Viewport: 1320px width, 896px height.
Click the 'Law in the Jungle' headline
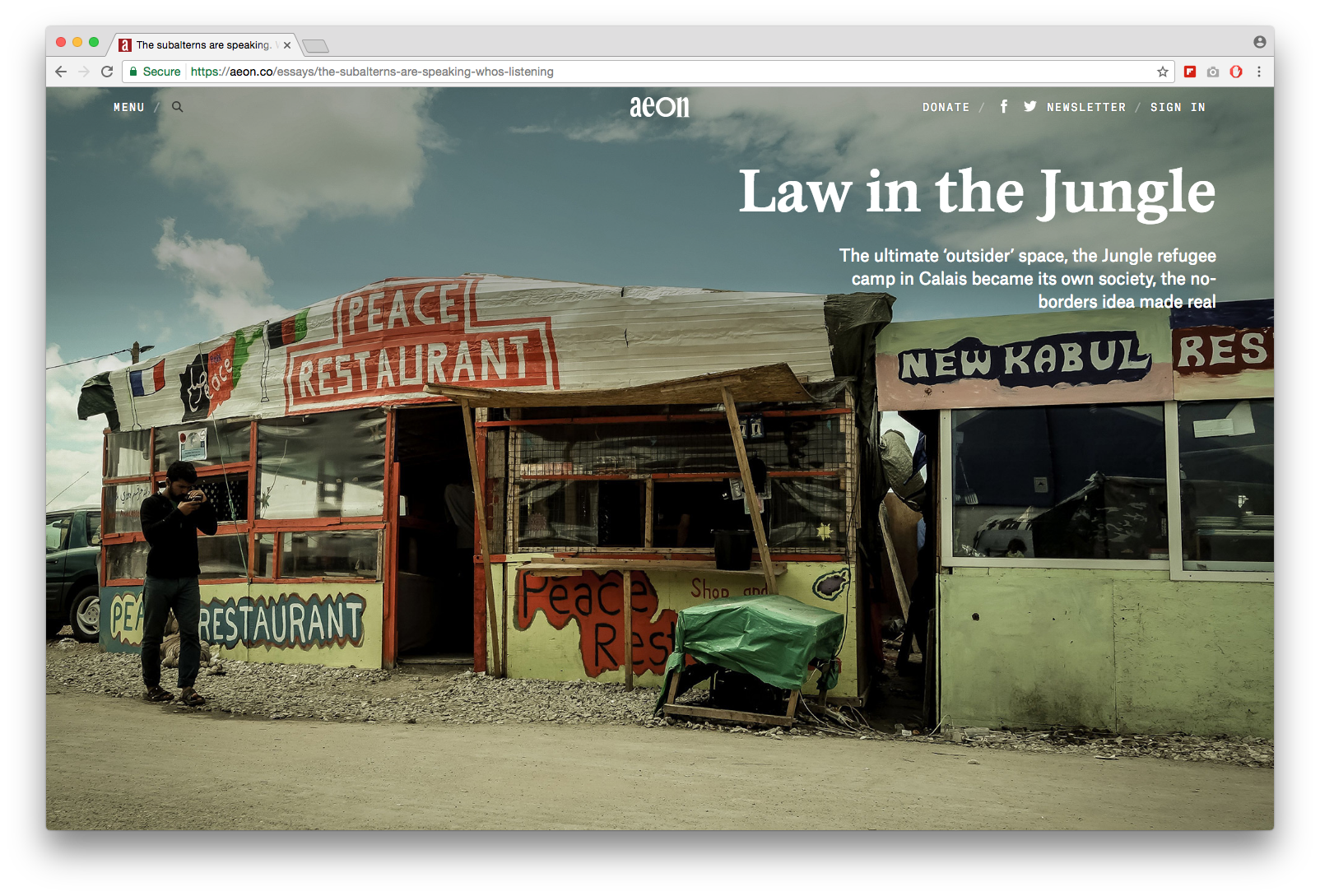(x=977, y=193)
